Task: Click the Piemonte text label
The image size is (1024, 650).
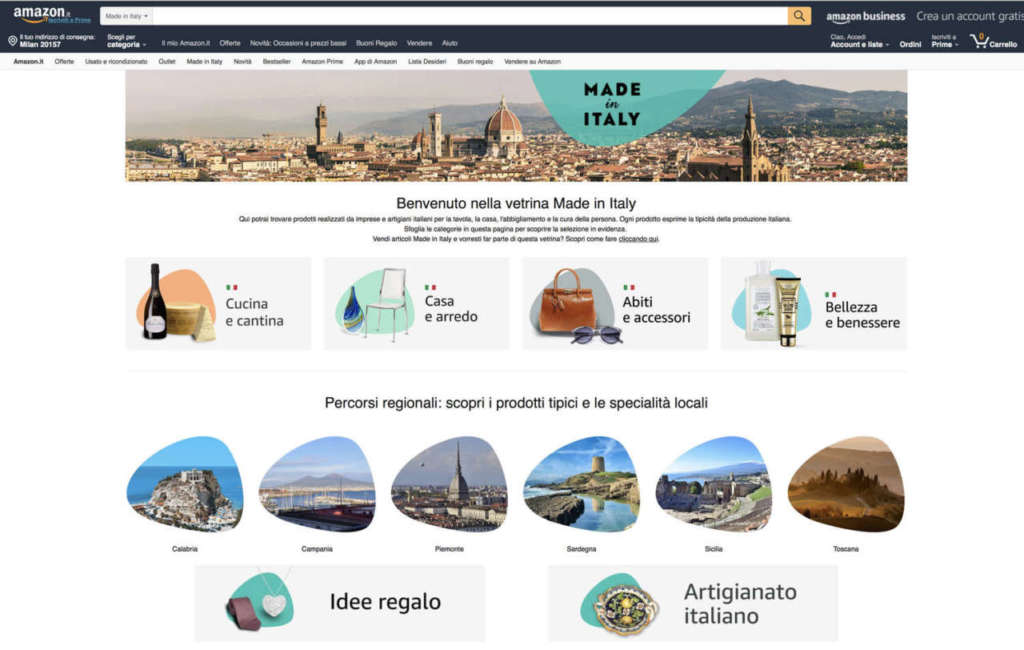Action: coord(449,549)
